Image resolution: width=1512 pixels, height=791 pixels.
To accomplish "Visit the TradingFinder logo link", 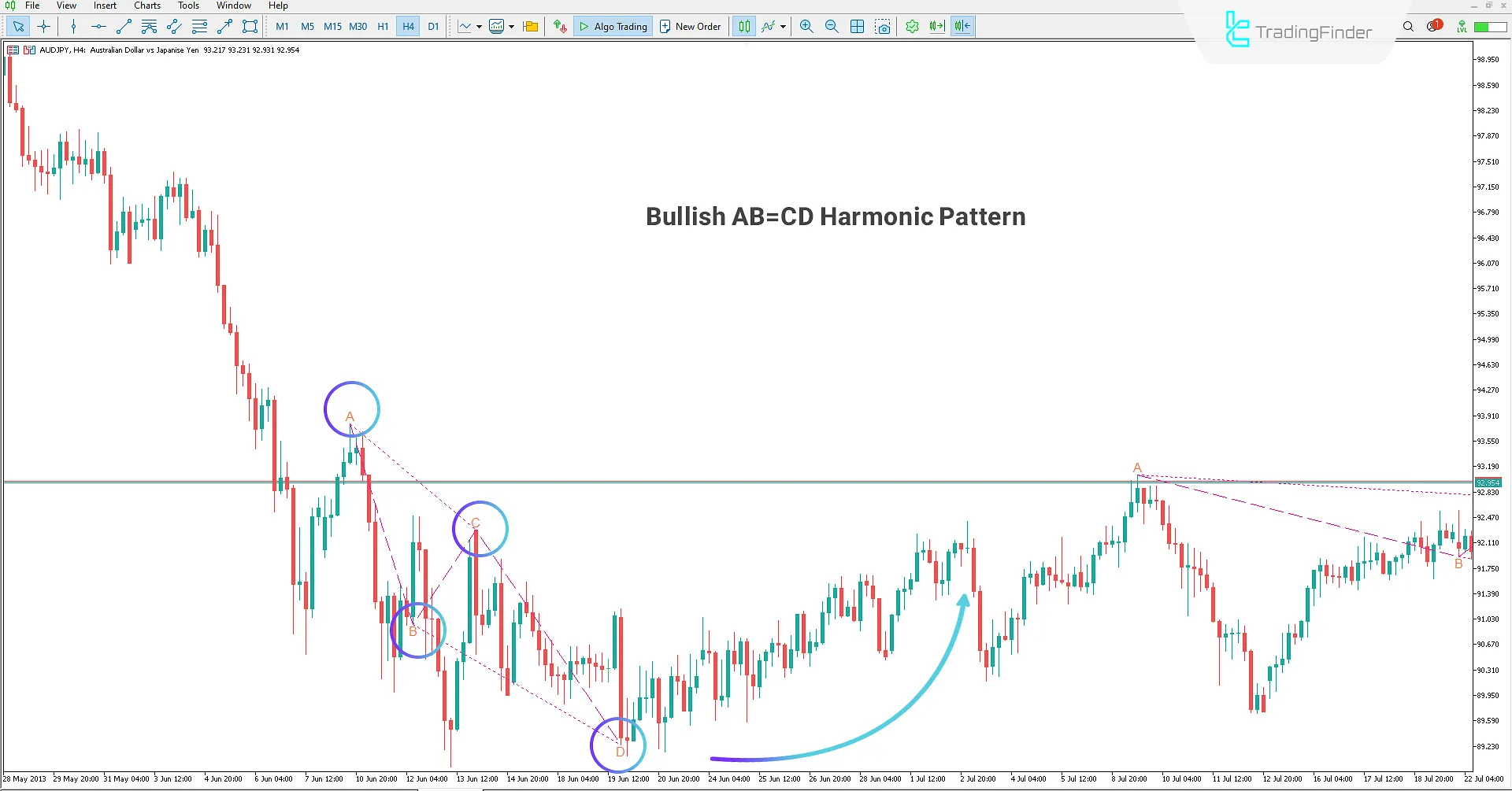I will (1295, 31).
